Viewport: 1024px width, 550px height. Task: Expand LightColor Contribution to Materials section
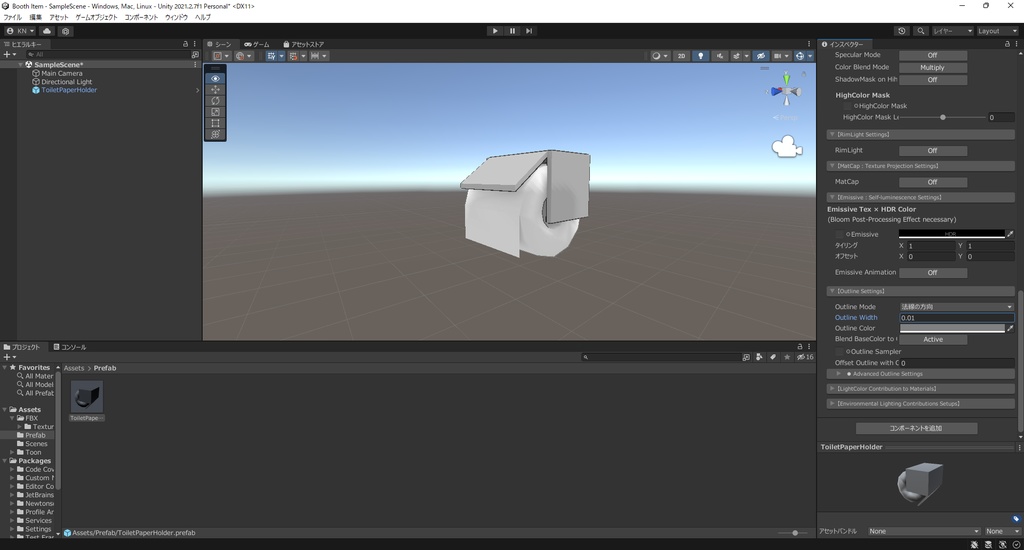point(920,389)
